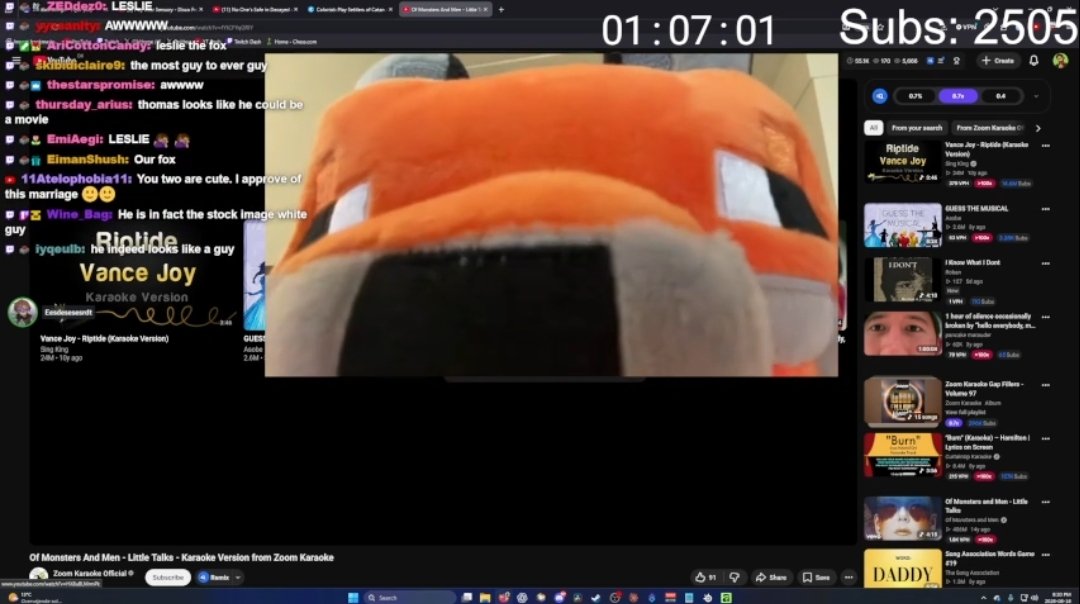Open the Twitch Dash bookmark
The height and width of the screenshot is (604, 1080).
[x=244, y=41]
